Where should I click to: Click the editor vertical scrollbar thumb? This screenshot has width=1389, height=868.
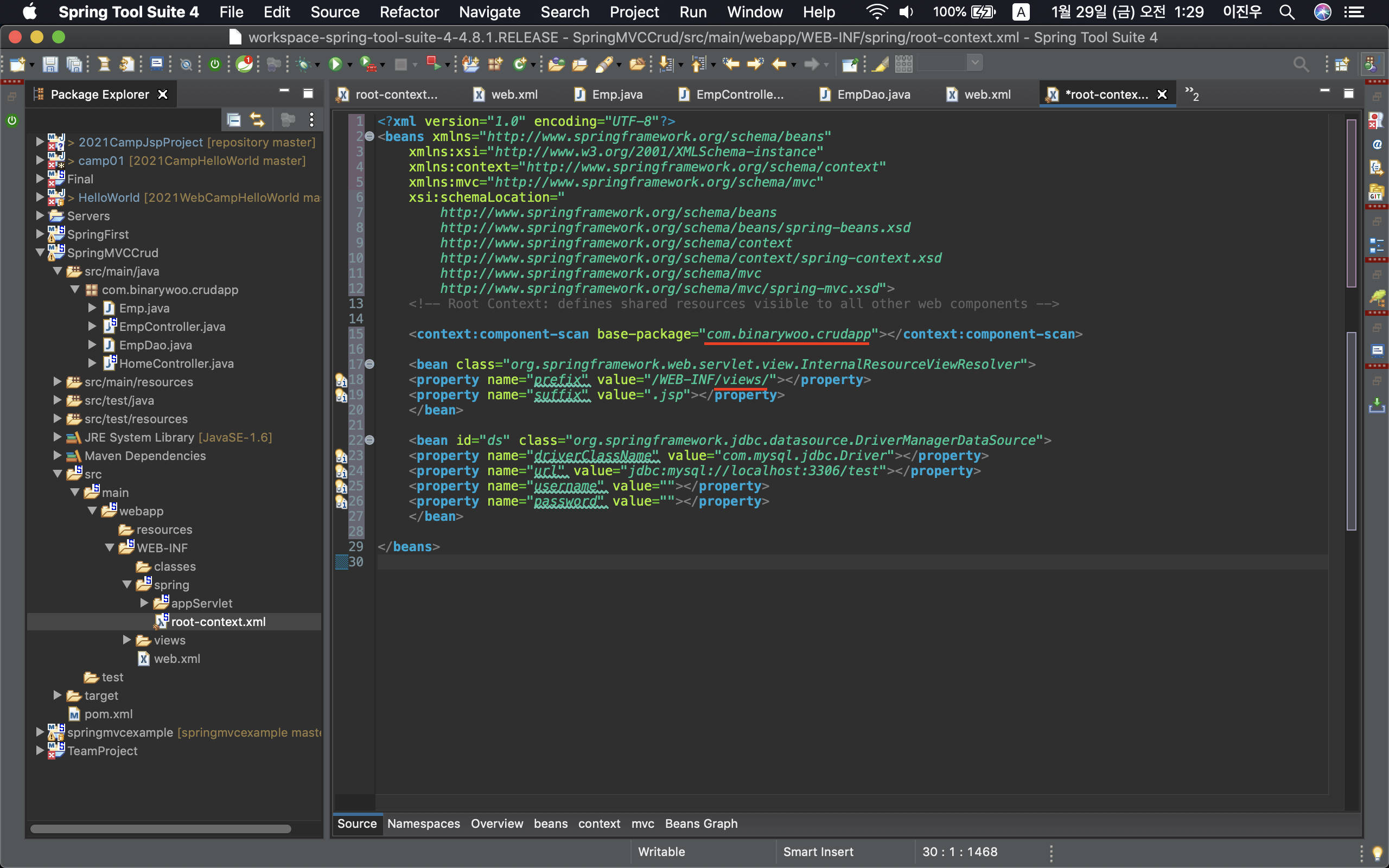[x=1351, y=431]
